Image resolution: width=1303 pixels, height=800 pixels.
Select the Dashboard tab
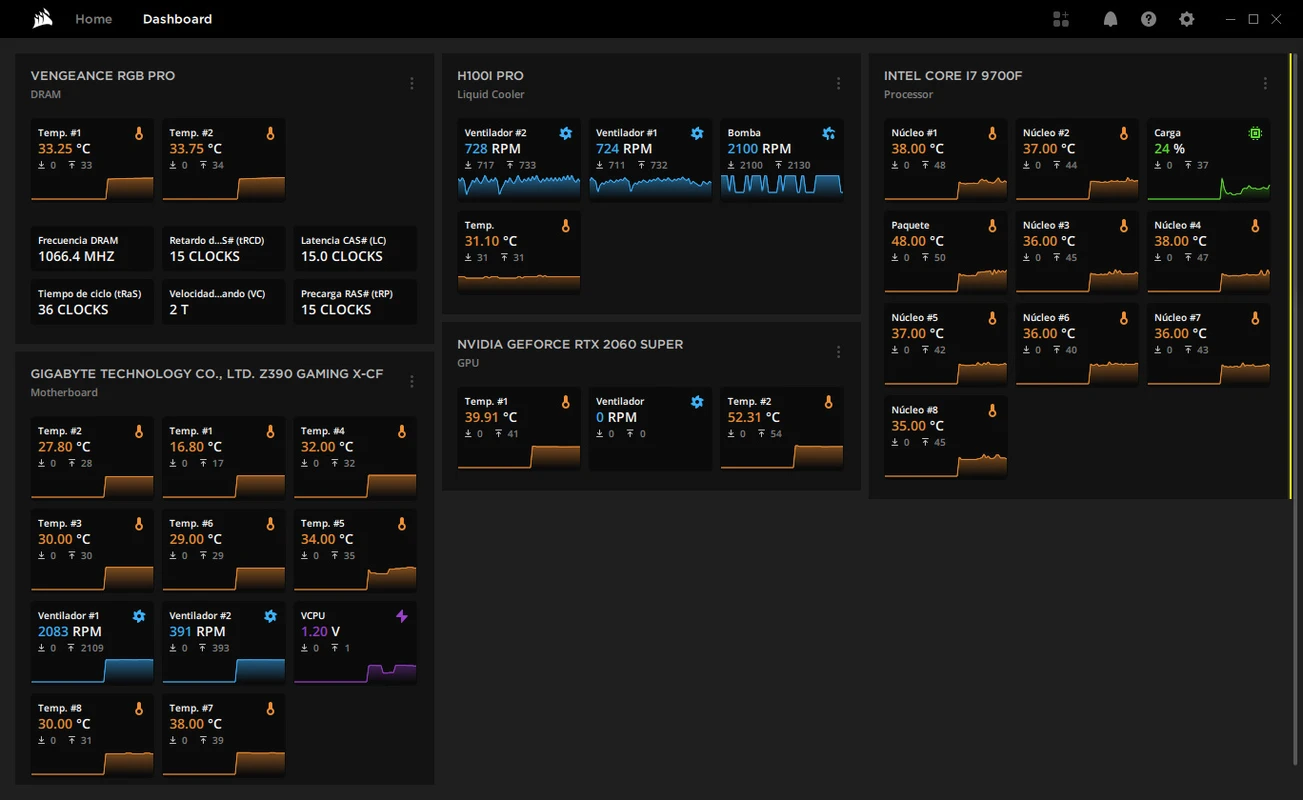pos(177,18)
